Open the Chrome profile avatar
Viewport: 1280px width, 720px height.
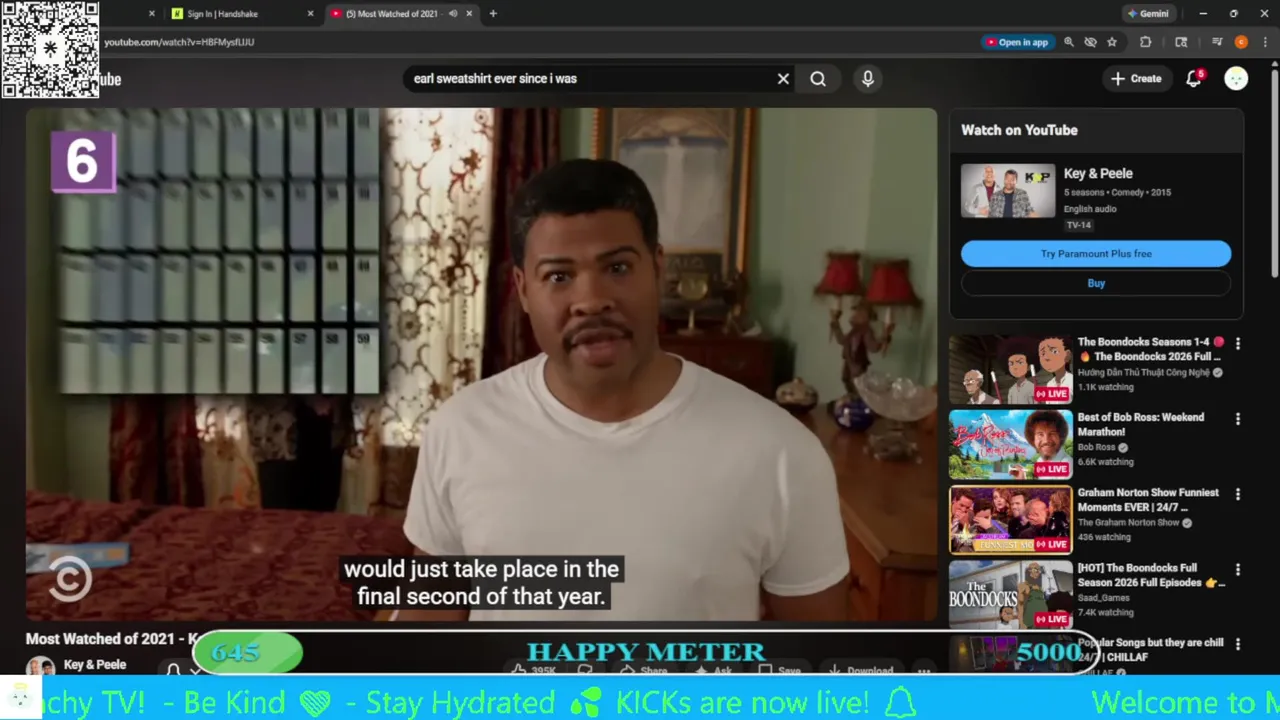click(1241, 42)
